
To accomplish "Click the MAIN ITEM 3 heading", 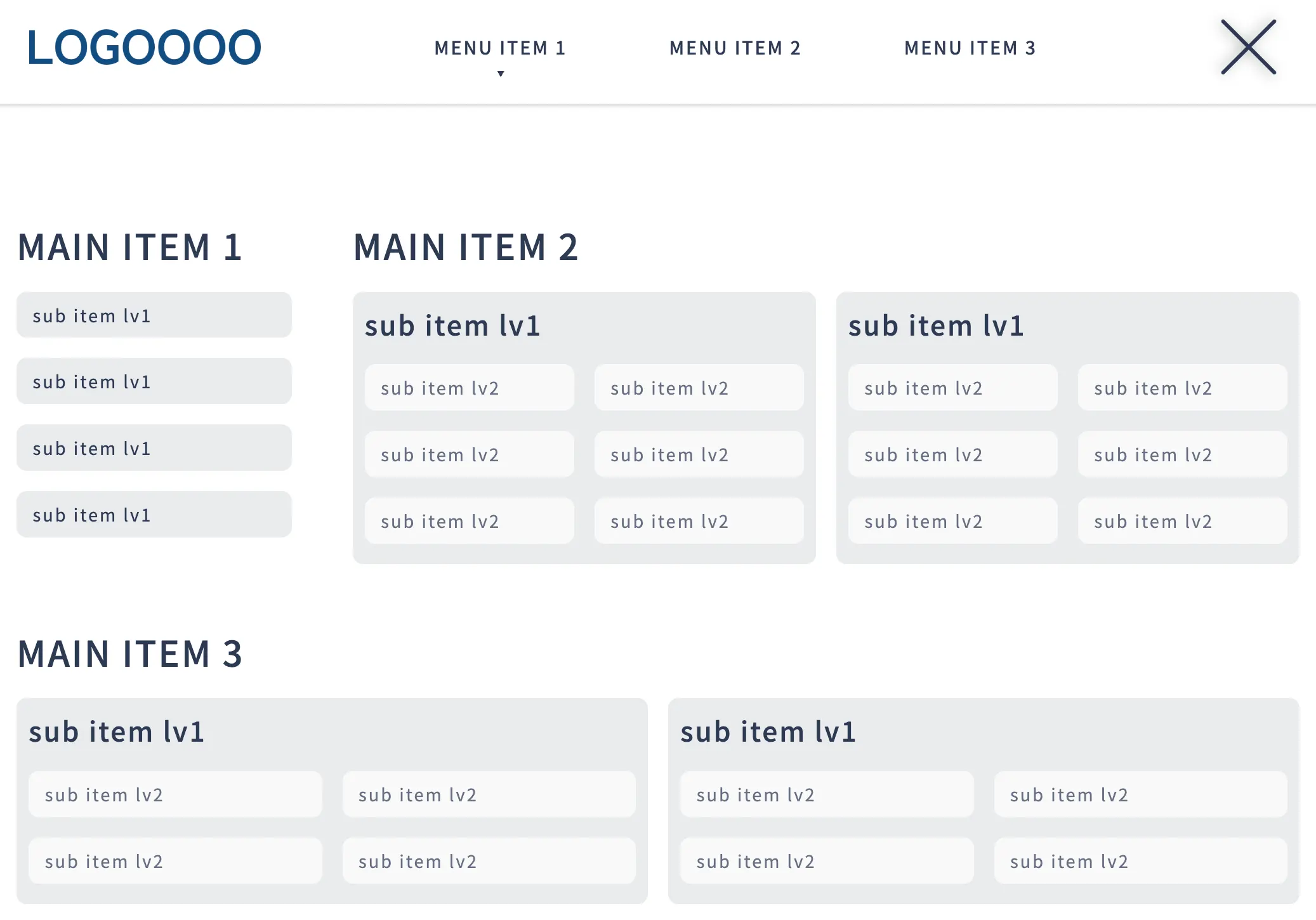I will [x=130, y=654].
